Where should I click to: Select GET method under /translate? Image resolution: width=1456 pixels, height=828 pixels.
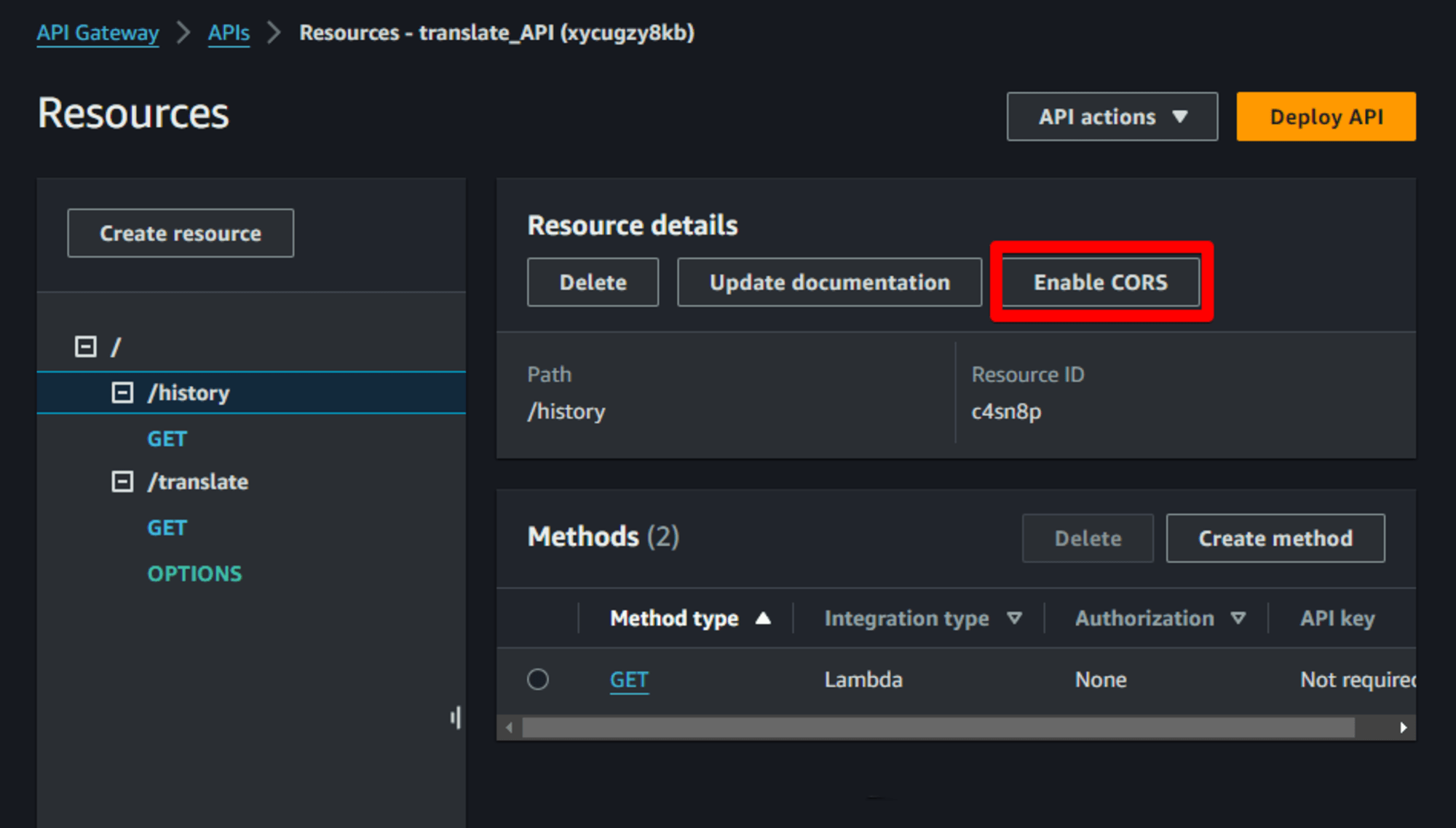click(x=167, y=527)
